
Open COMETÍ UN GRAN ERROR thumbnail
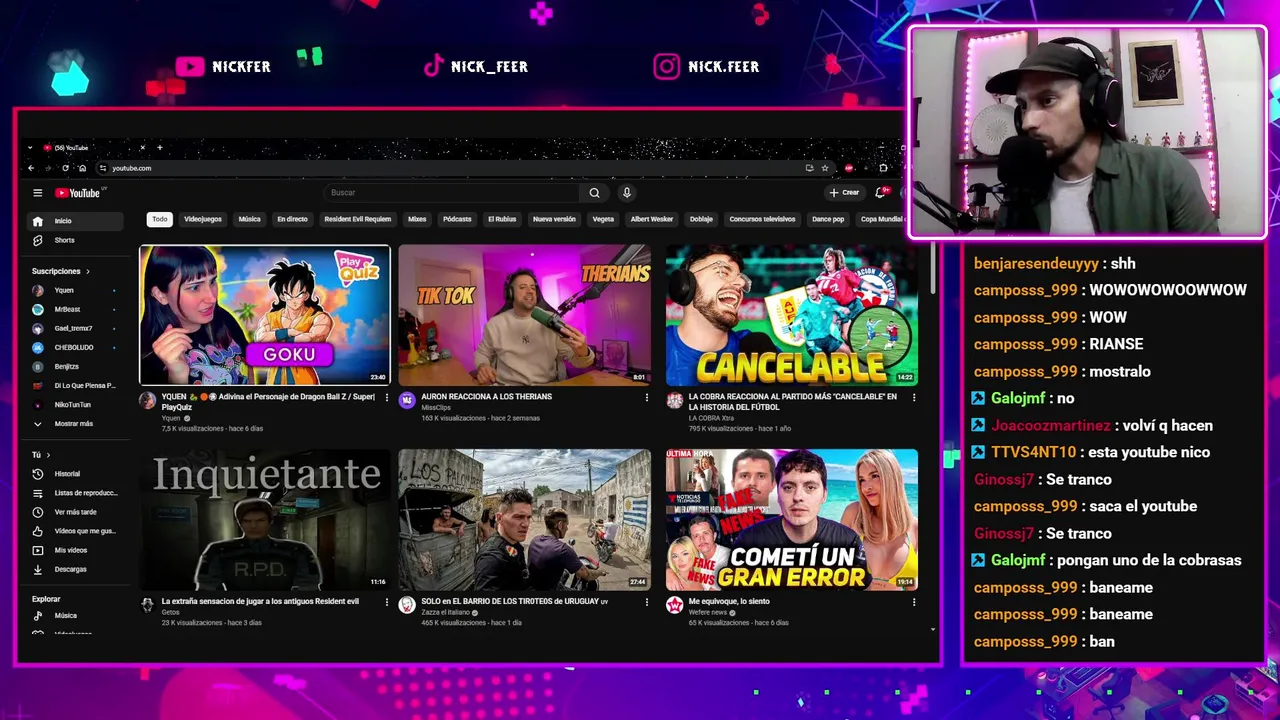pos(792,519)
